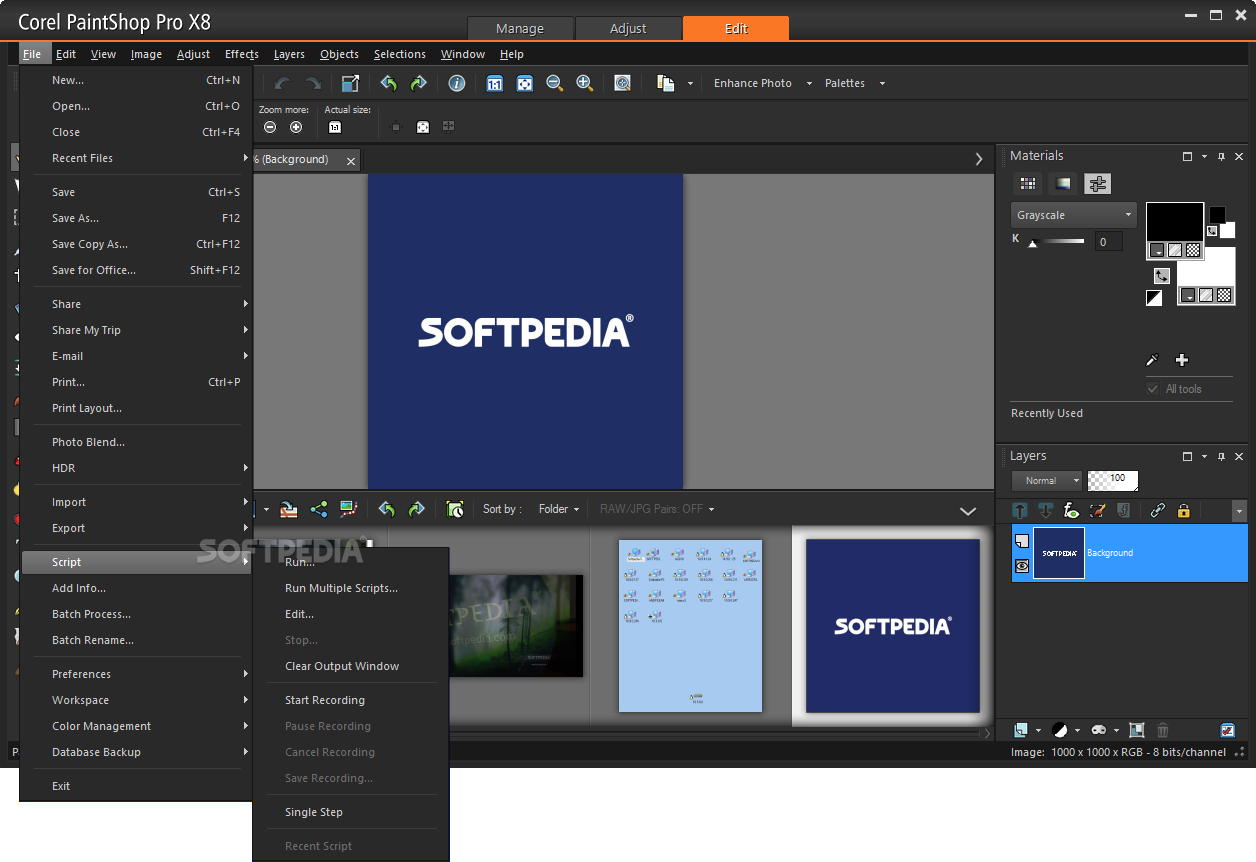
Task: Open Sort by Folder dropdown
Action: pyautogui.click(x=559, y=509)
